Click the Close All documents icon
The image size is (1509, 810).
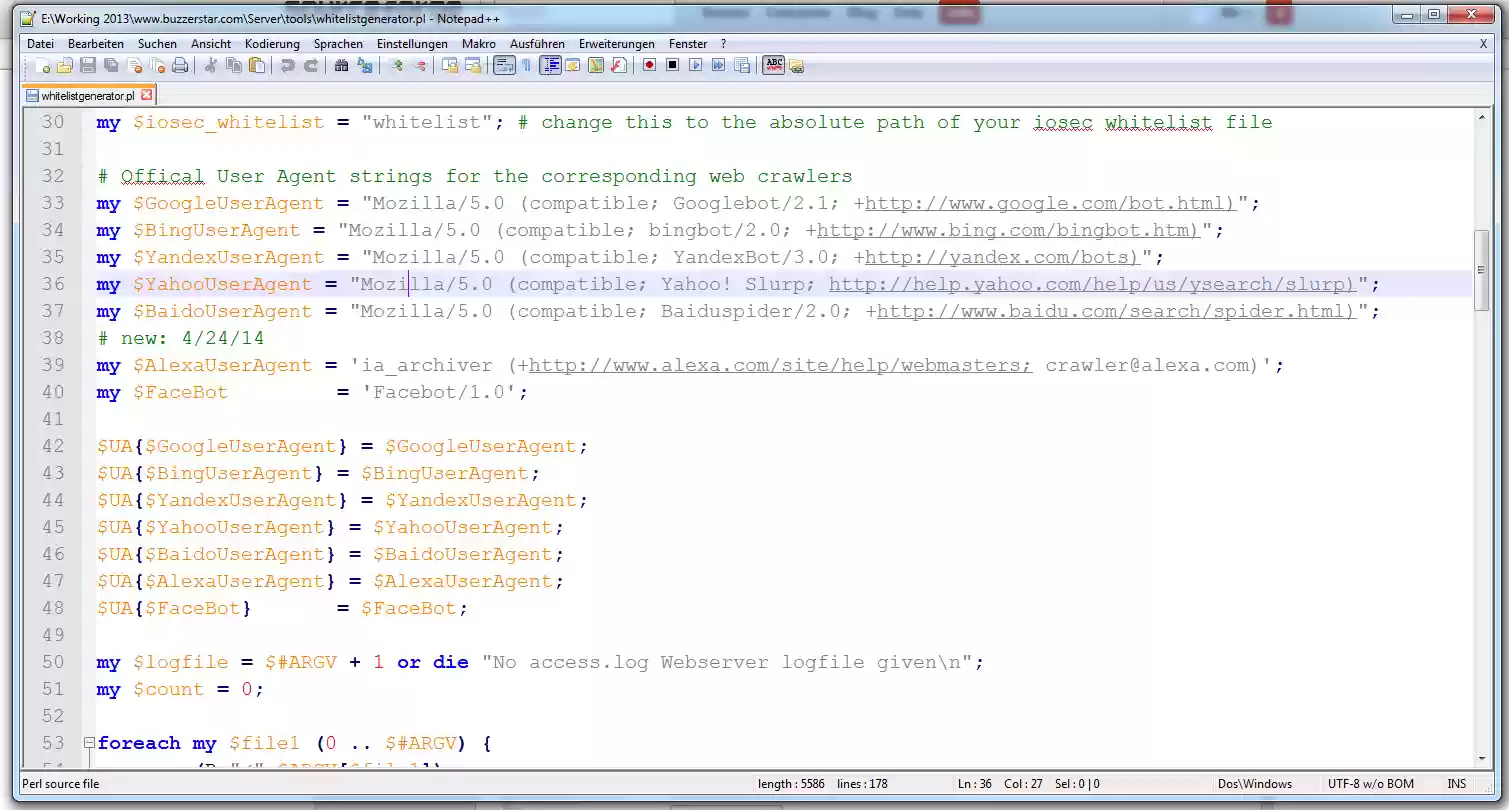pos(157,66)
